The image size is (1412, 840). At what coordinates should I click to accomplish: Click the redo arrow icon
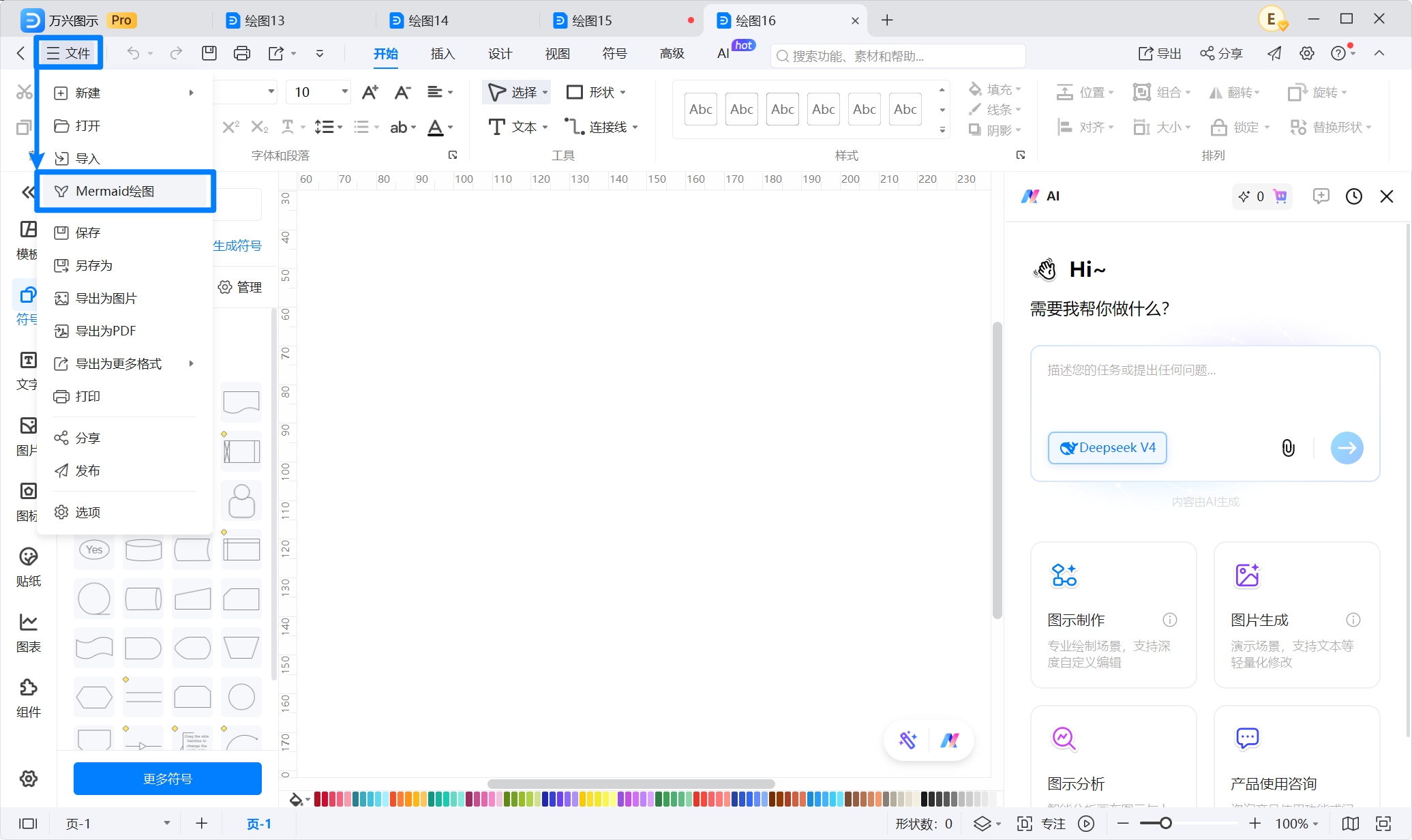coord(176,53)
